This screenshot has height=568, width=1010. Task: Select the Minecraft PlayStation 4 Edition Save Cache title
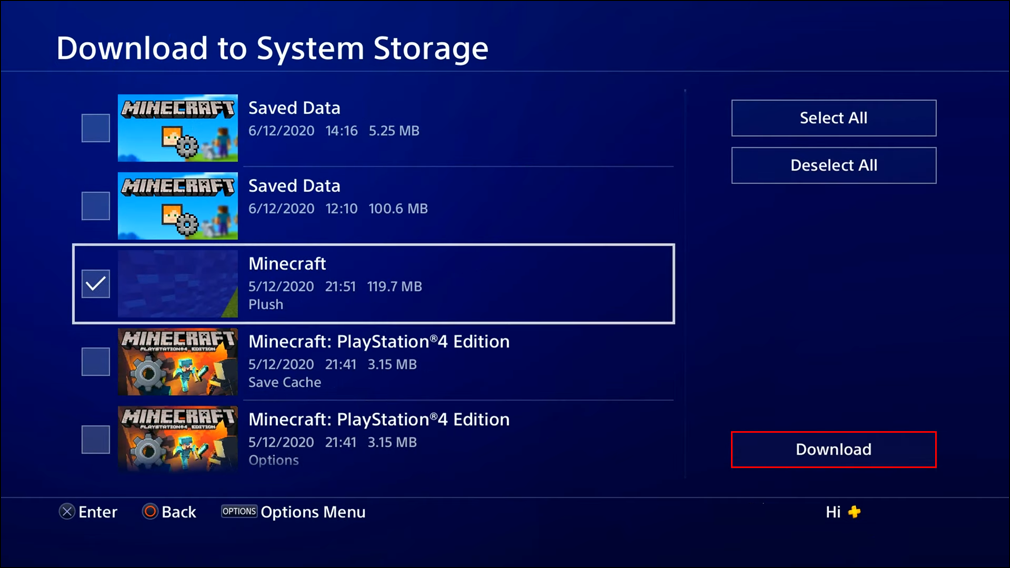click(x=379, y=342)
